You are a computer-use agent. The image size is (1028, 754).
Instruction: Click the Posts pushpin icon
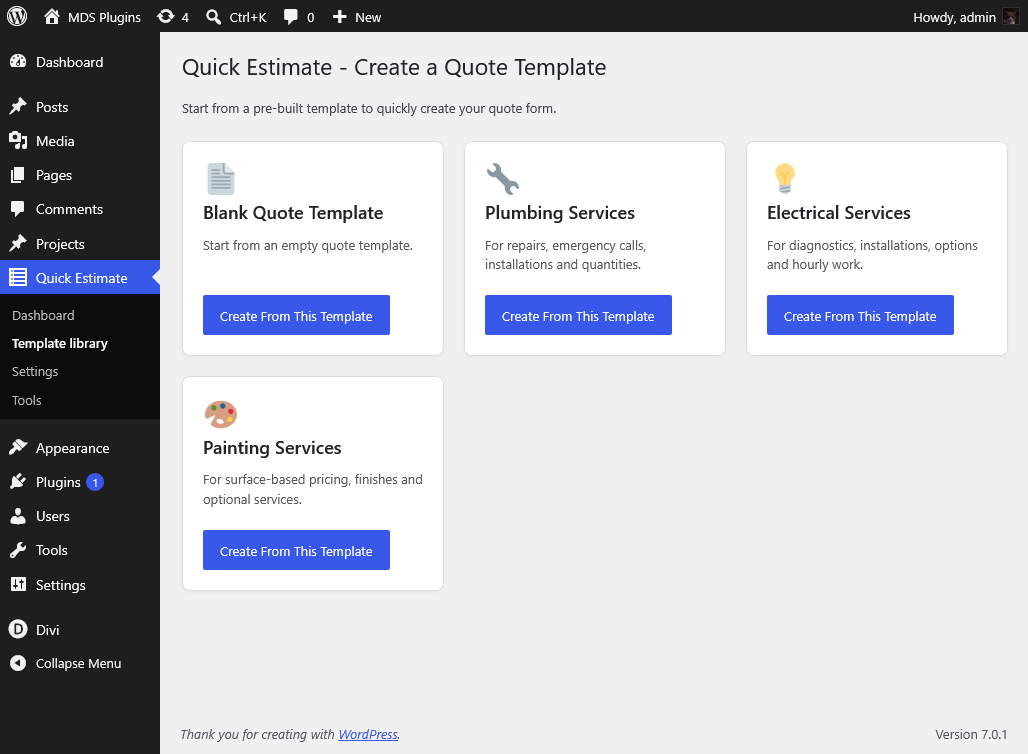pyautogui.click(x=18, y=106)
